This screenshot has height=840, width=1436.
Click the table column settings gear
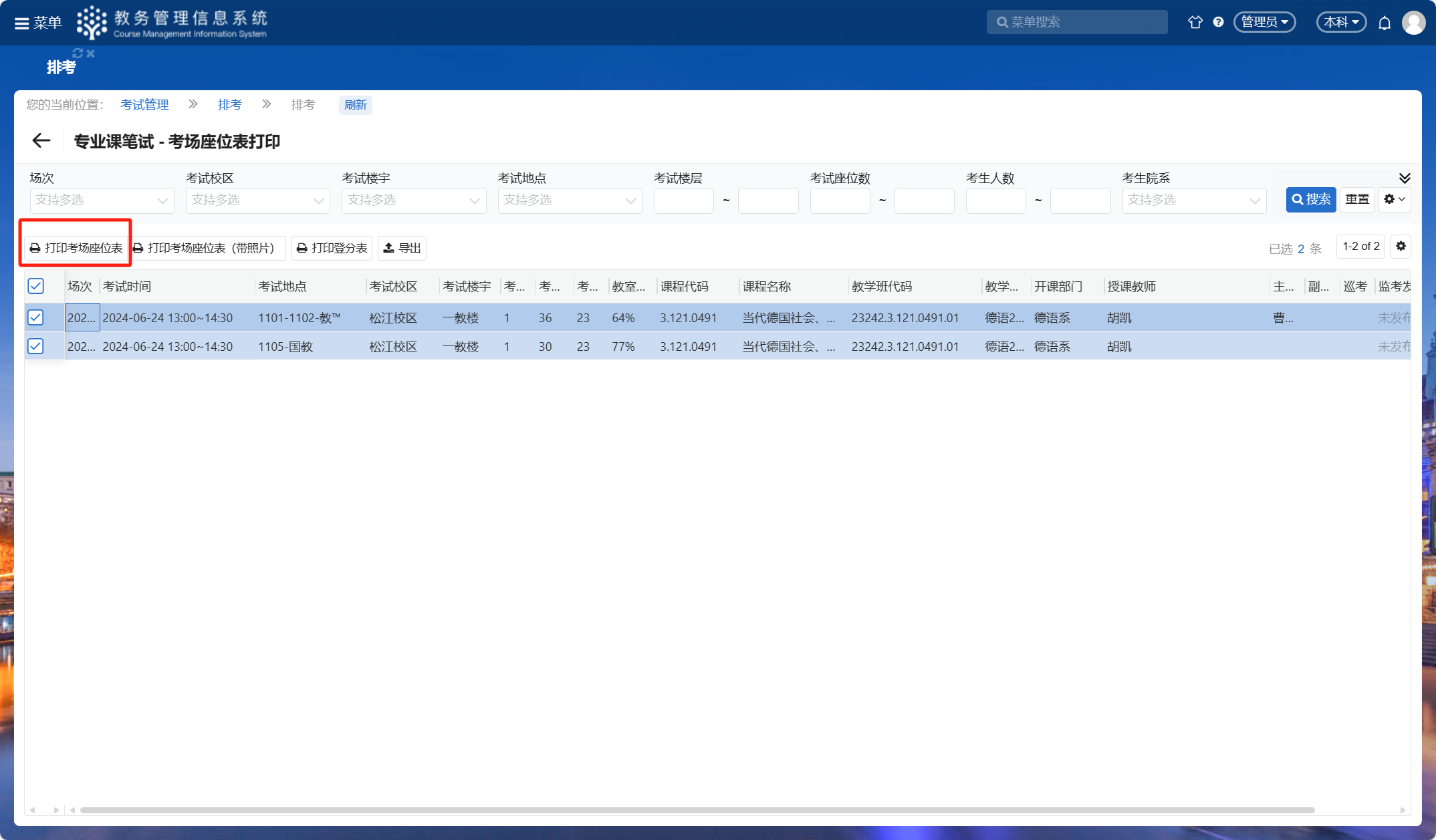(1401, 247)
